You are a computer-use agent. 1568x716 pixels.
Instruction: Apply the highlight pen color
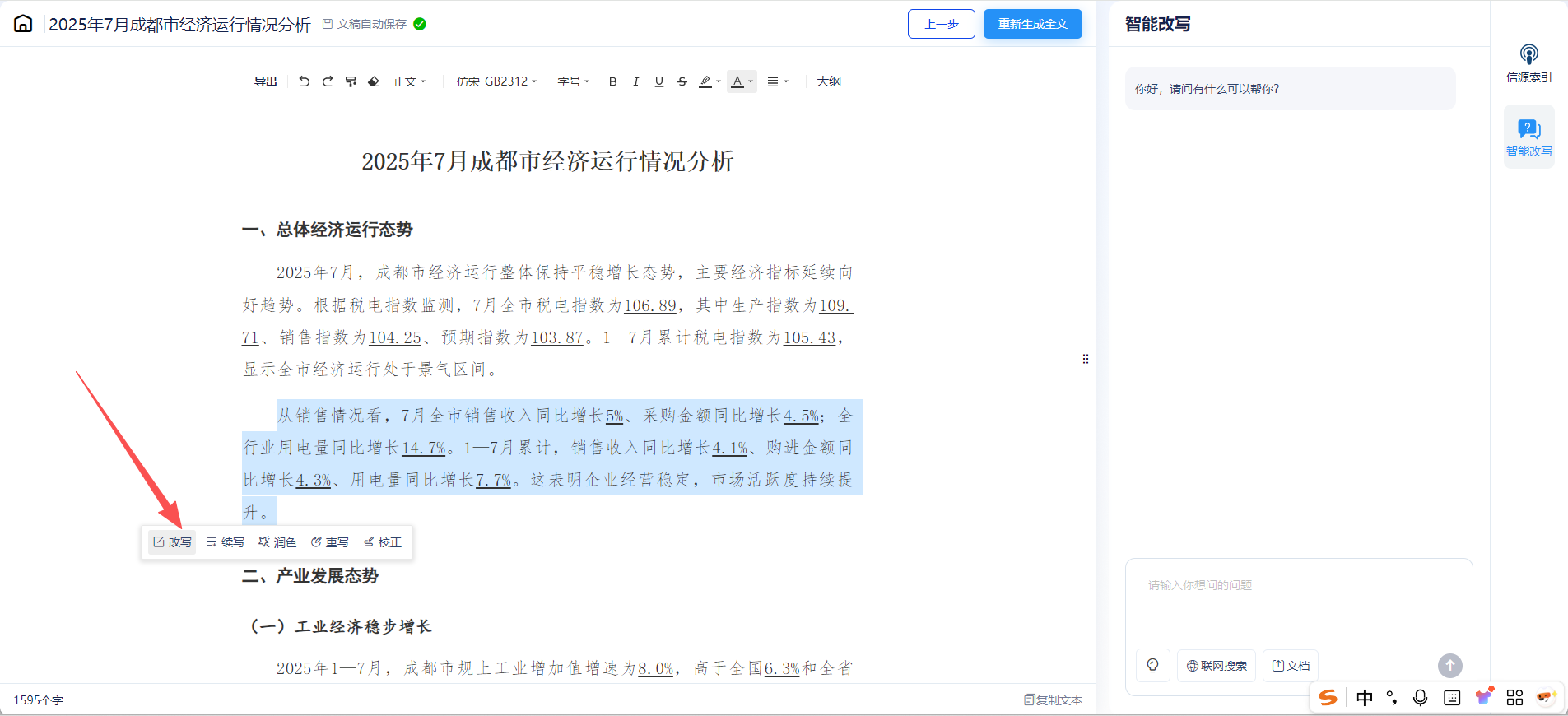point(705,81)
